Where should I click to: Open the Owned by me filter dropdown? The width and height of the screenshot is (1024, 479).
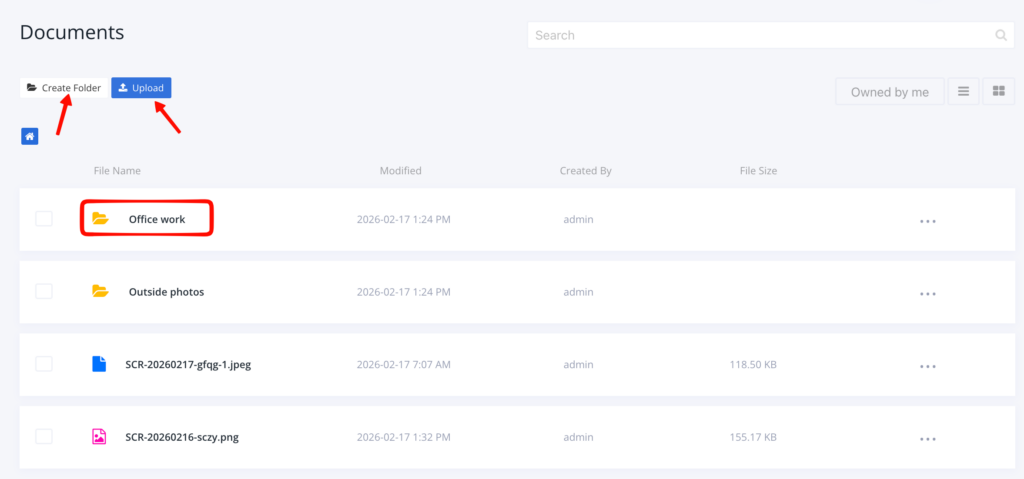[x=889, y=92]
